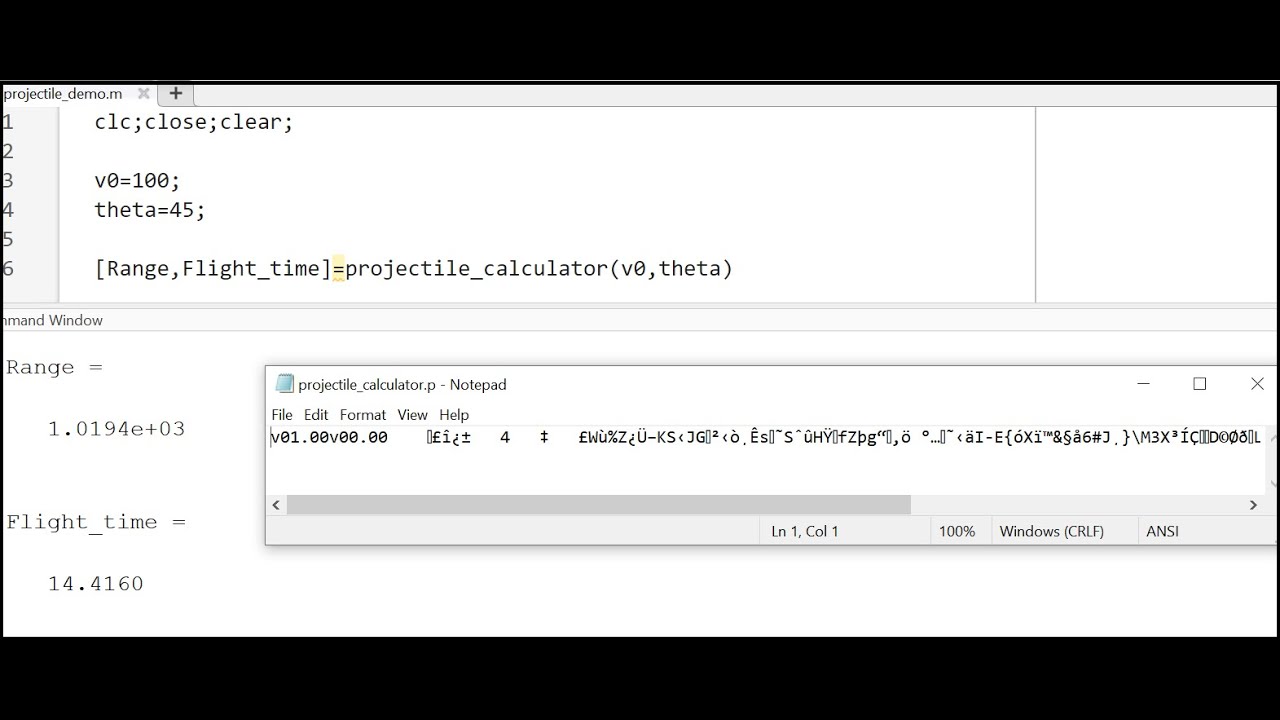Open the Edit menu in Notepad
Viewport: 1280px width, 720px height.
tap(316, 415)
